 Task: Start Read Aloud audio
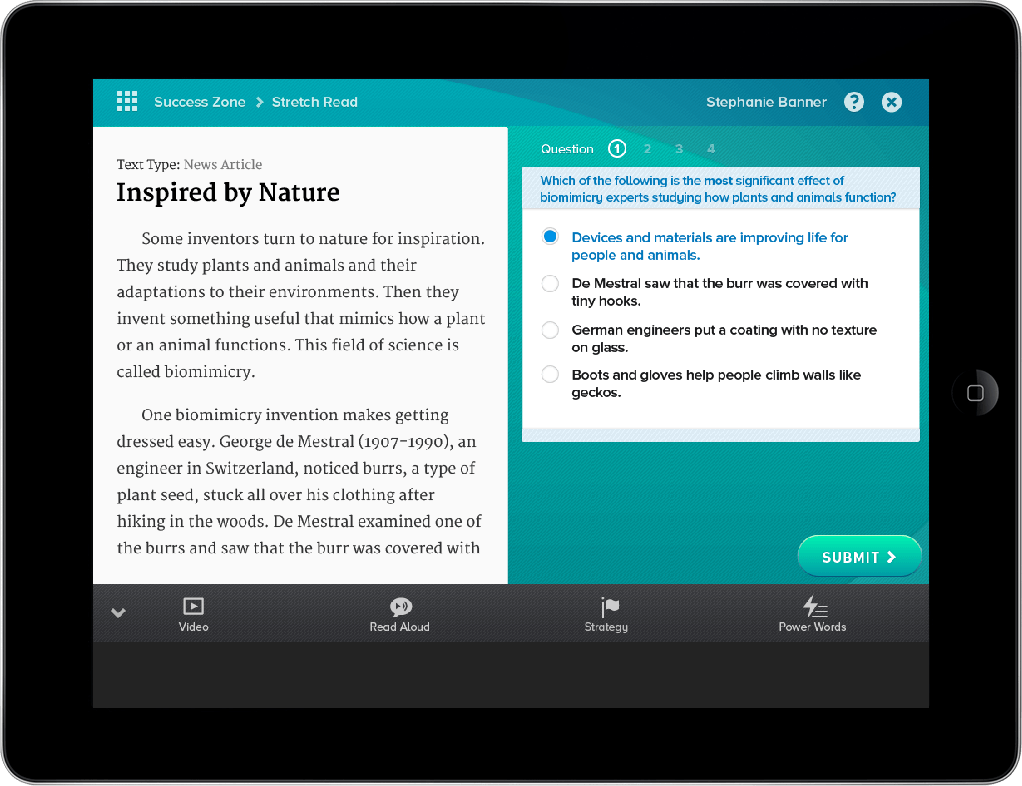(x=400, y=614)
